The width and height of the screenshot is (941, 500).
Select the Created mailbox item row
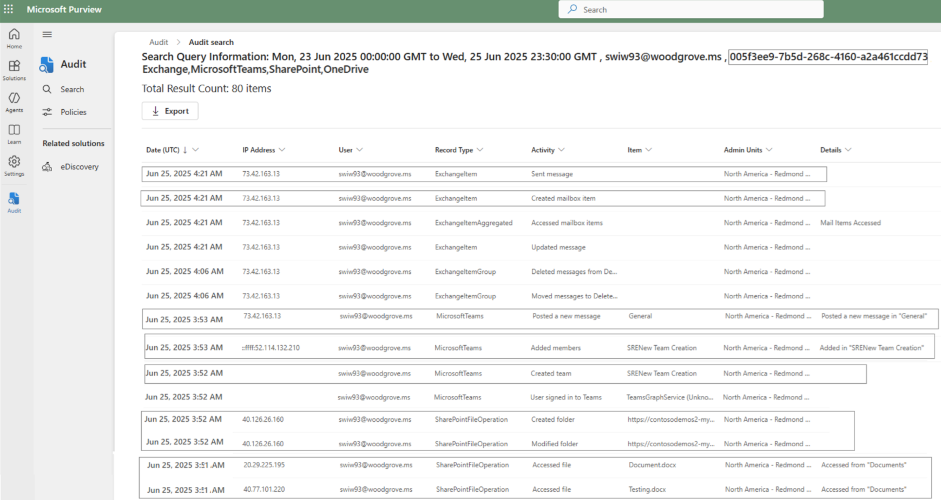click(483, 198)
